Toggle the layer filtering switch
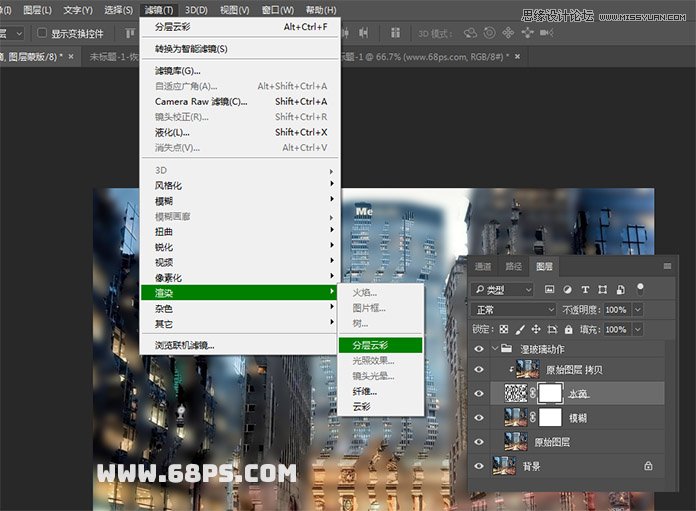The height and width of the screenshot is (511, 696). click(640, 289)
